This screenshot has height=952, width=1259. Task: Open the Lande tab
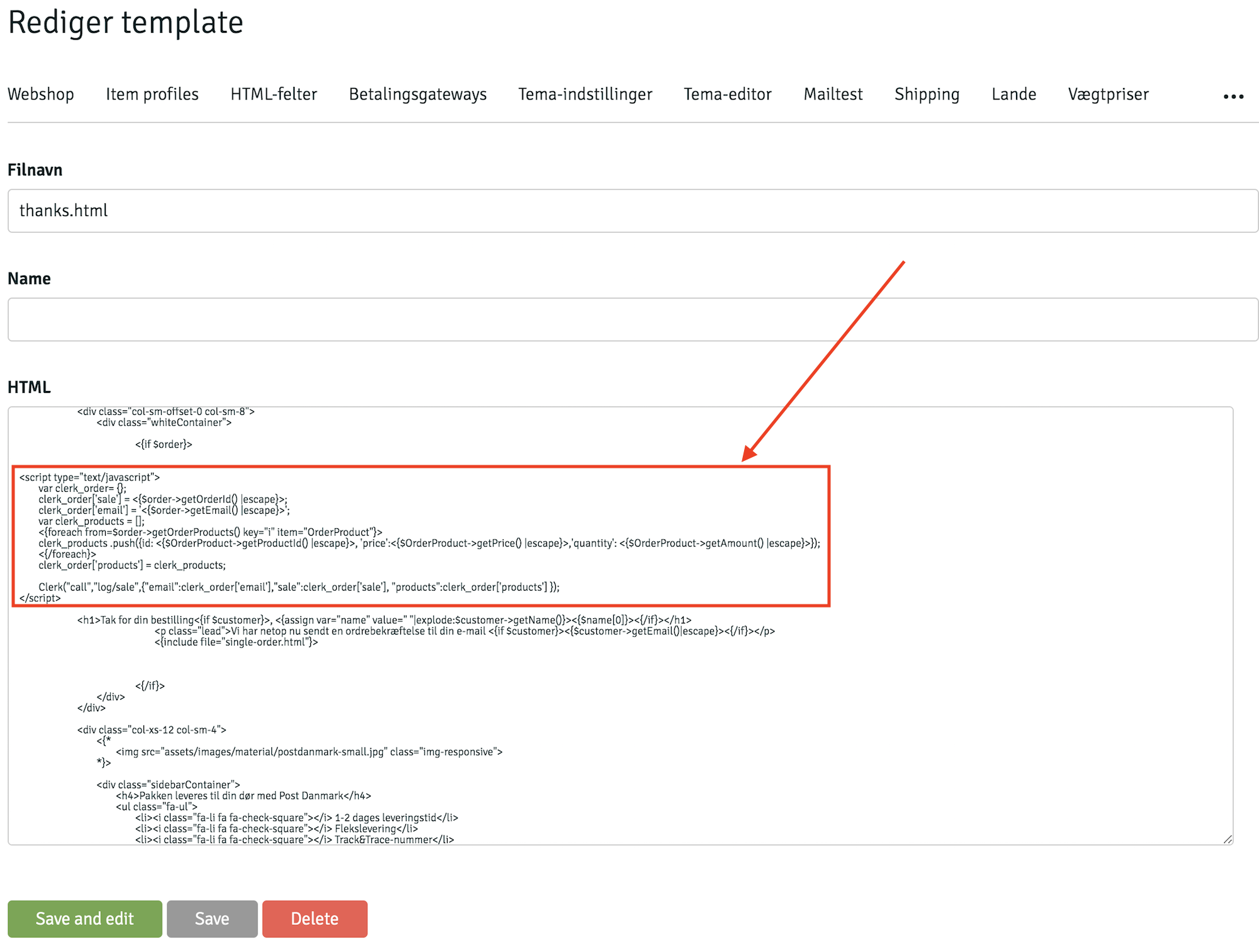coord(1013,94)
